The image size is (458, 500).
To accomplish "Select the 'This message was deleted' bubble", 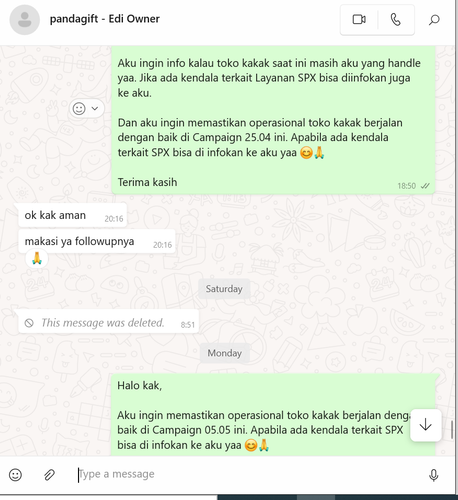I will coord(108,322).
